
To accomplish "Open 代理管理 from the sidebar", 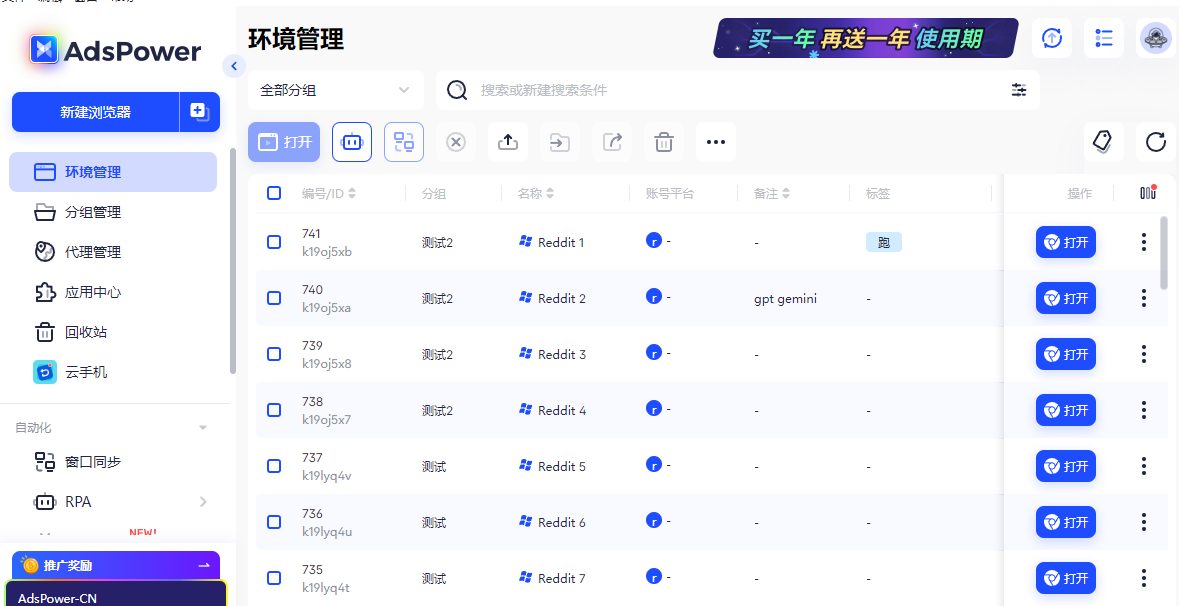I will click(x=93, y=252).
